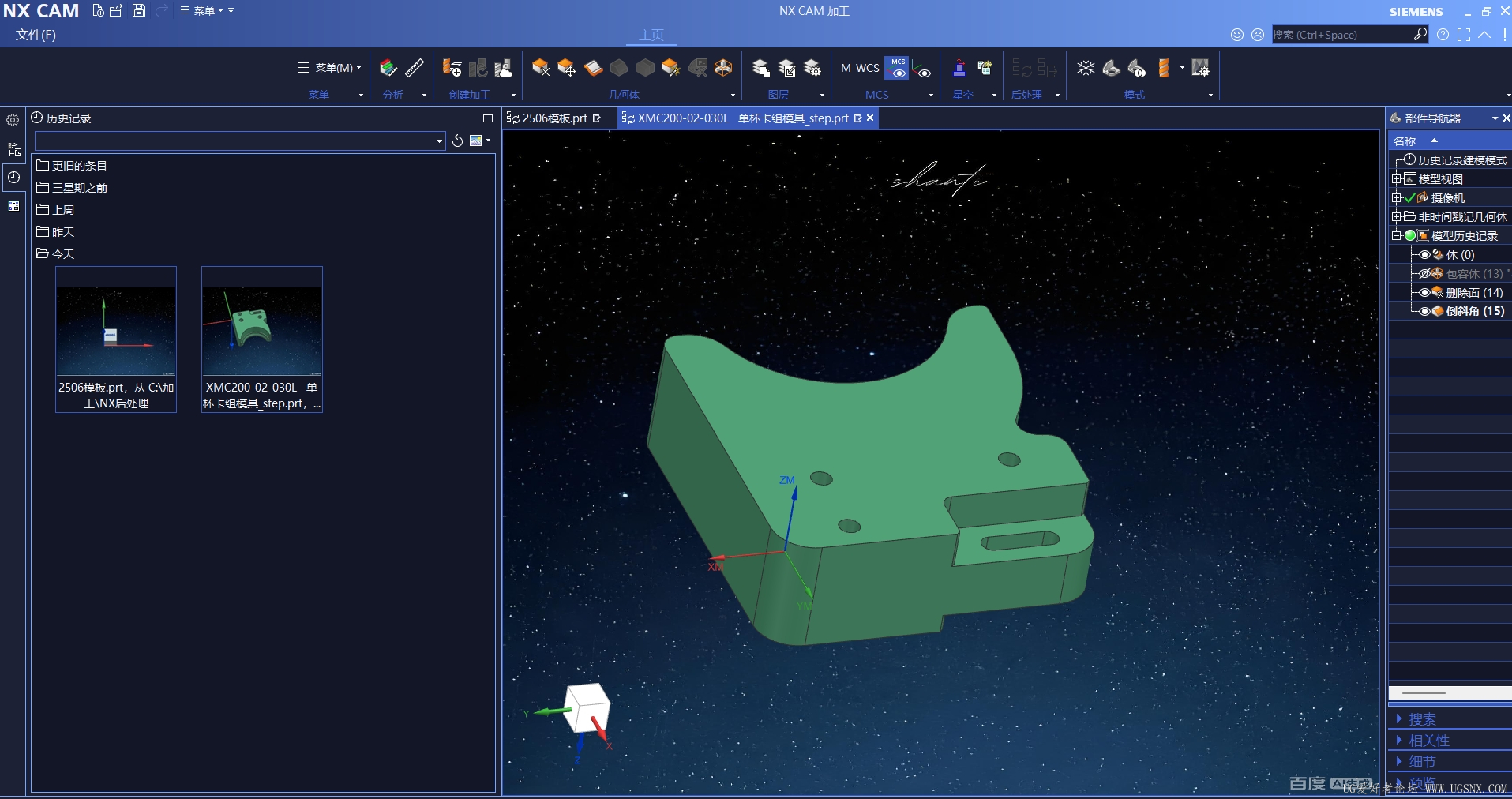Expand the 模型视图 tree node

(x=1396, y=179)
